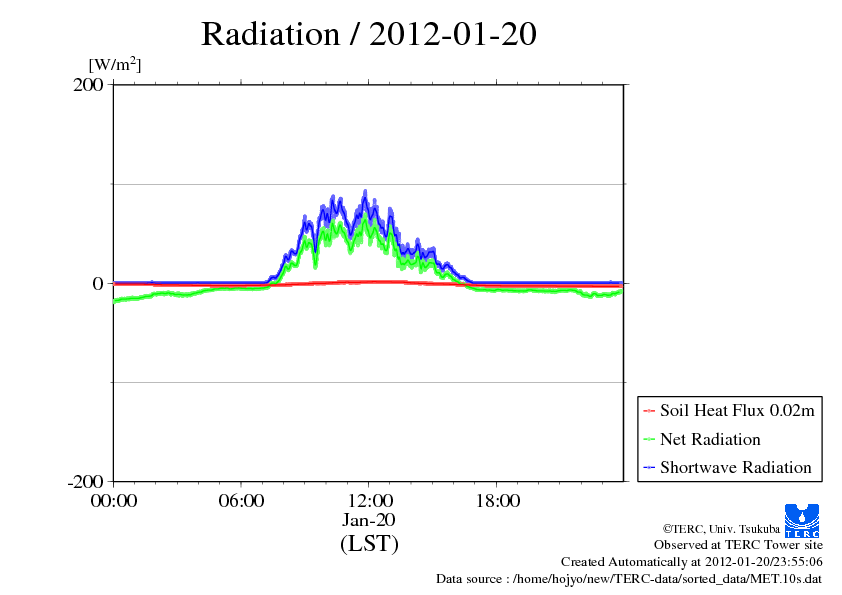This screenshot has width=842, height=595.
Task: Click the chart title 'Radiation / 2012-01-20'
Action: [x=369, y=34]
